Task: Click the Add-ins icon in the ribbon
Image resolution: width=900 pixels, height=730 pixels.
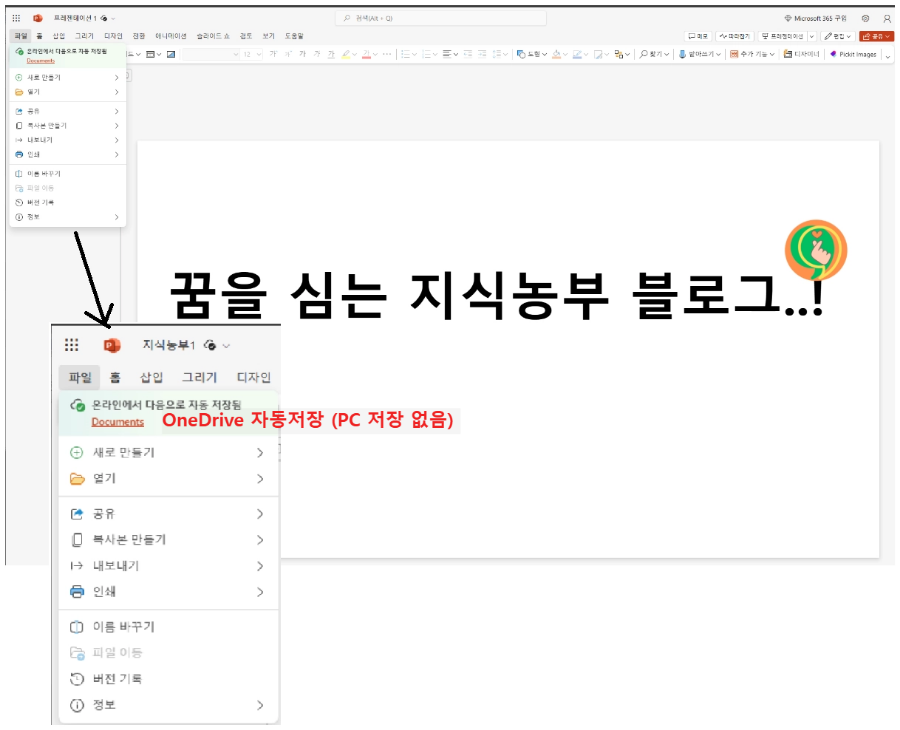Action: (733, 52)
